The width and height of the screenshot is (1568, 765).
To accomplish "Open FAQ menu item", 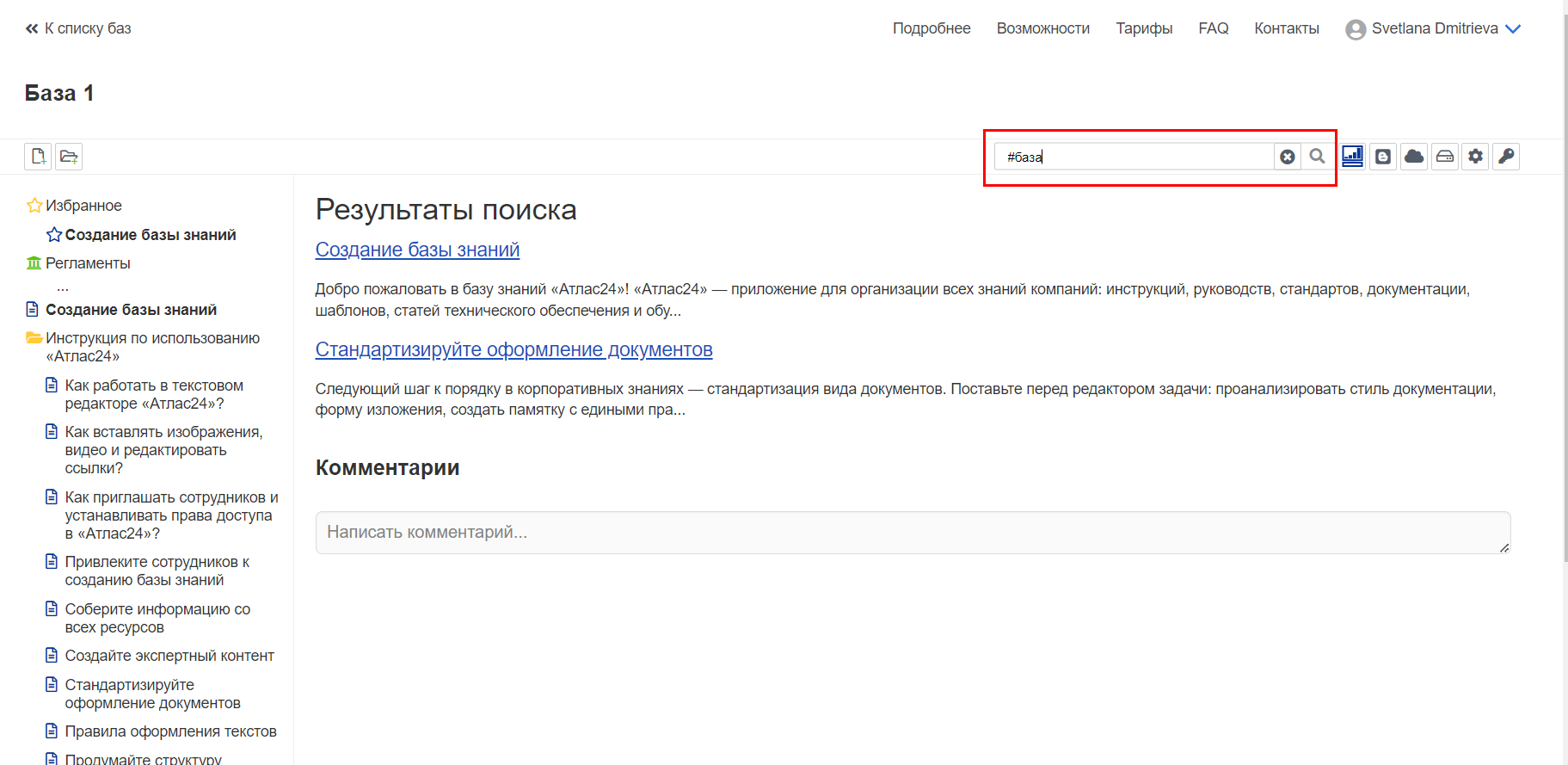I will [1214, 28].
